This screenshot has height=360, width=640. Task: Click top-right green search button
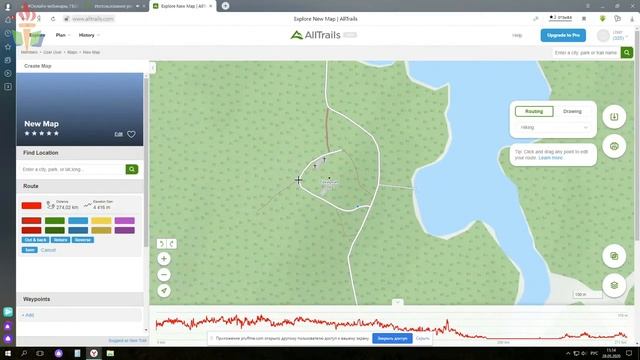click(x=627, y=52)
